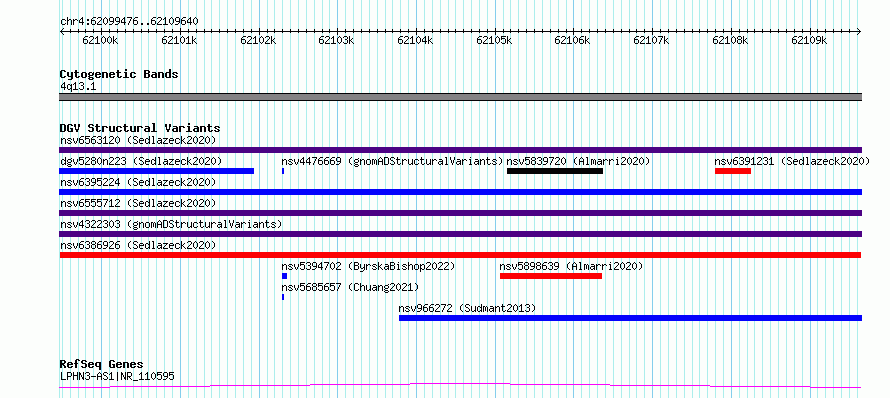Click the magenta LPHN3-AS1 gene line
The image size is (890, 398).
460,386
